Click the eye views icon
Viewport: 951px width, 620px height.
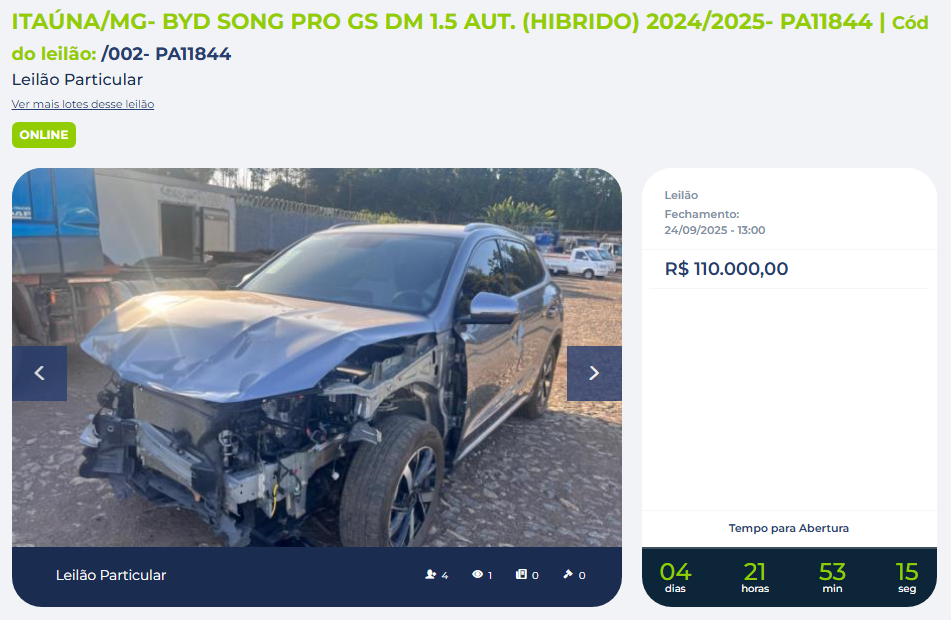coord(477,575)
